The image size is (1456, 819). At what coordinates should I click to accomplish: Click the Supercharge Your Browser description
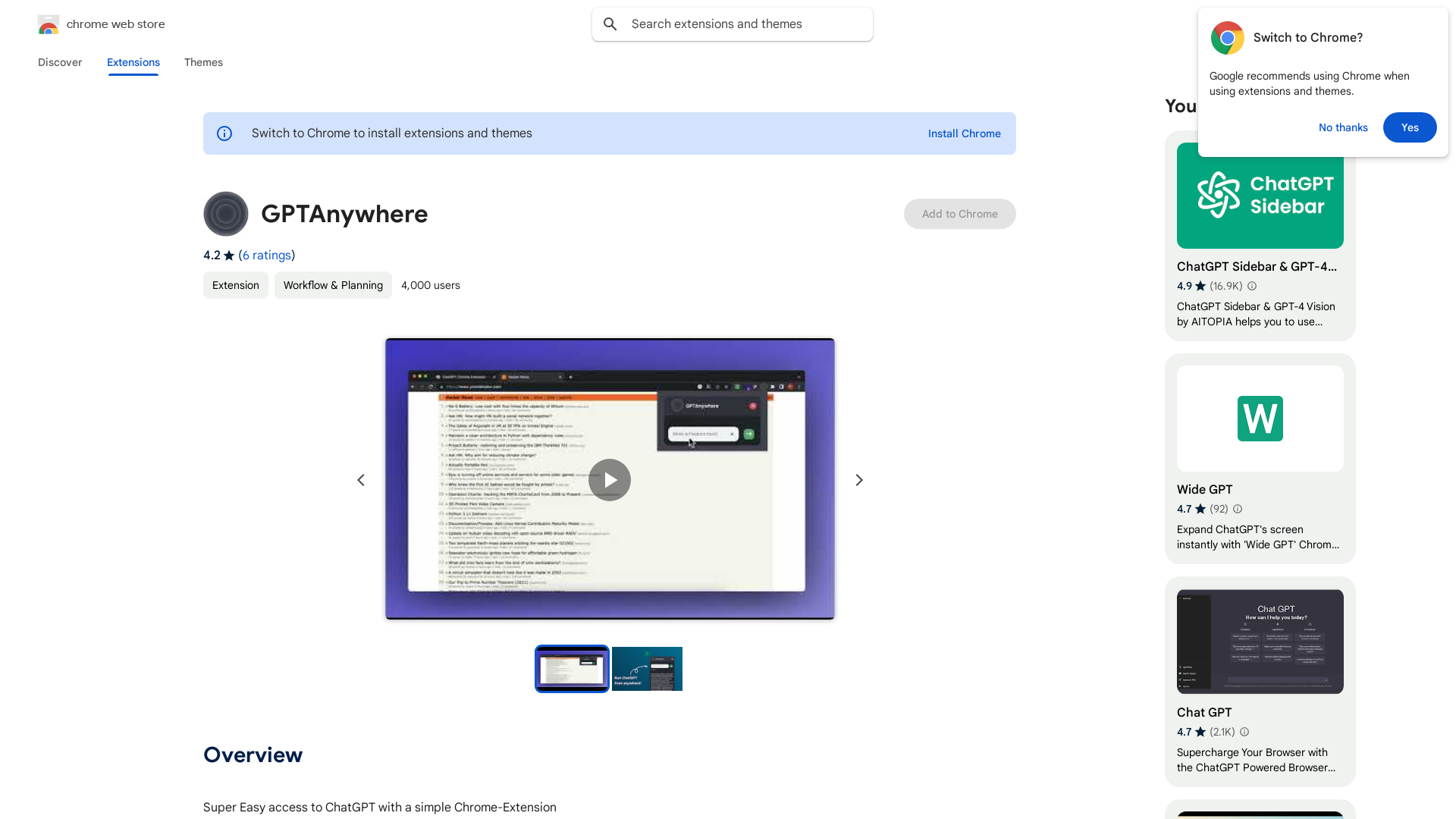(x=1257, y=760)
